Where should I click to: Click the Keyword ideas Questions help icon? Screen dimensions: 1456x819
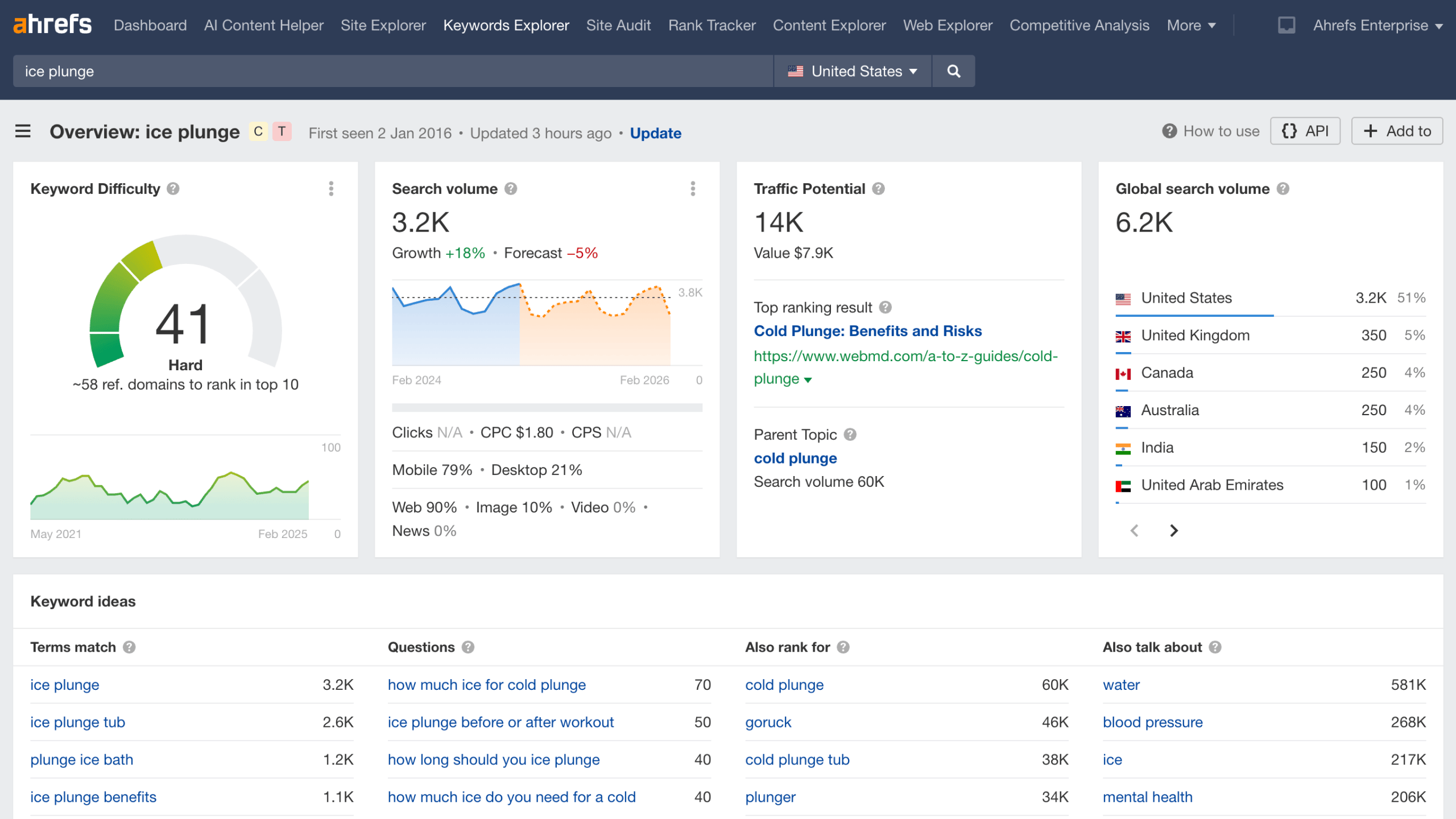click(x=468, y=647)
